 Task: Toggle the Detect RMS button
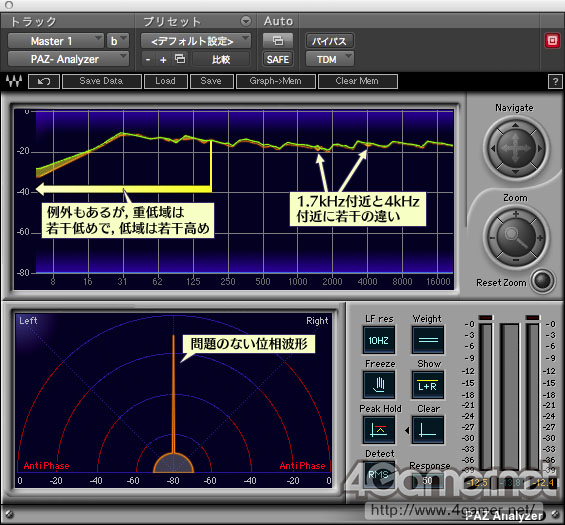coord(379,475)
